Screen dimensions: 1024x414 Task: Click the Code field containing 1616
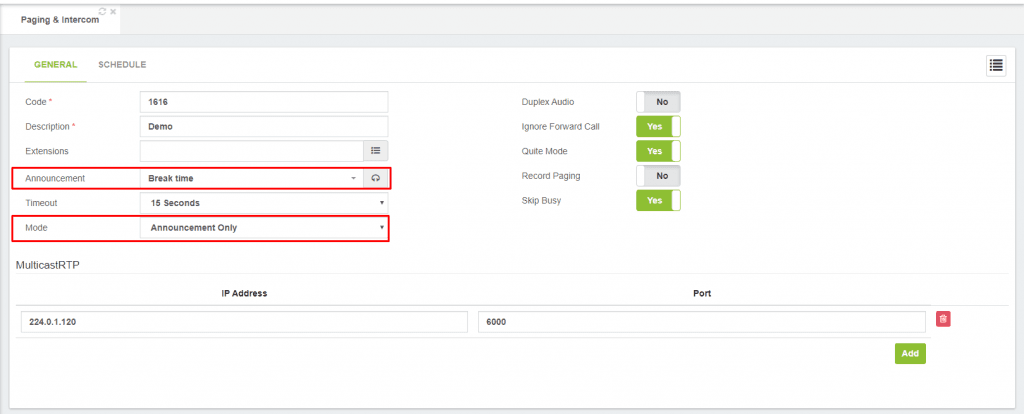(264, 102)
